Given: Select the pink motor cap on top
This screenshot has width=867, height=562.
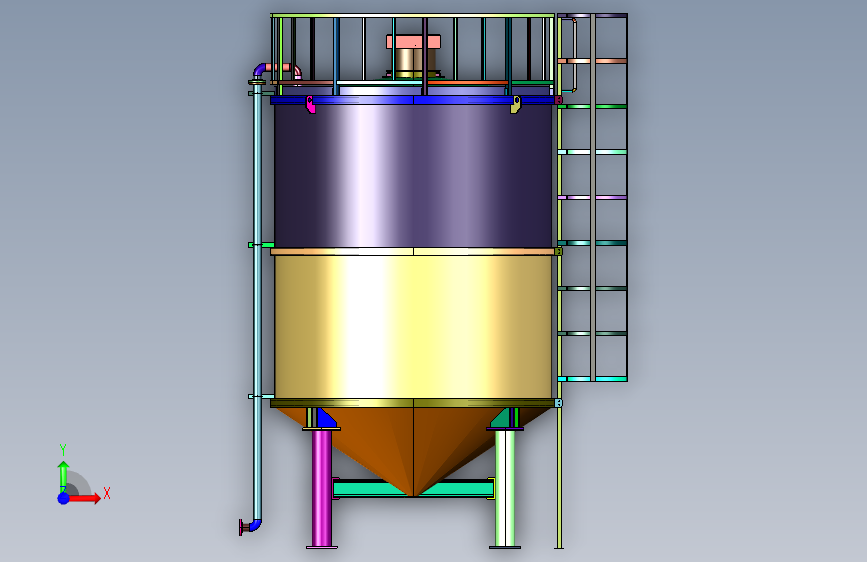Looking at the screenshot, I should 414,41.
